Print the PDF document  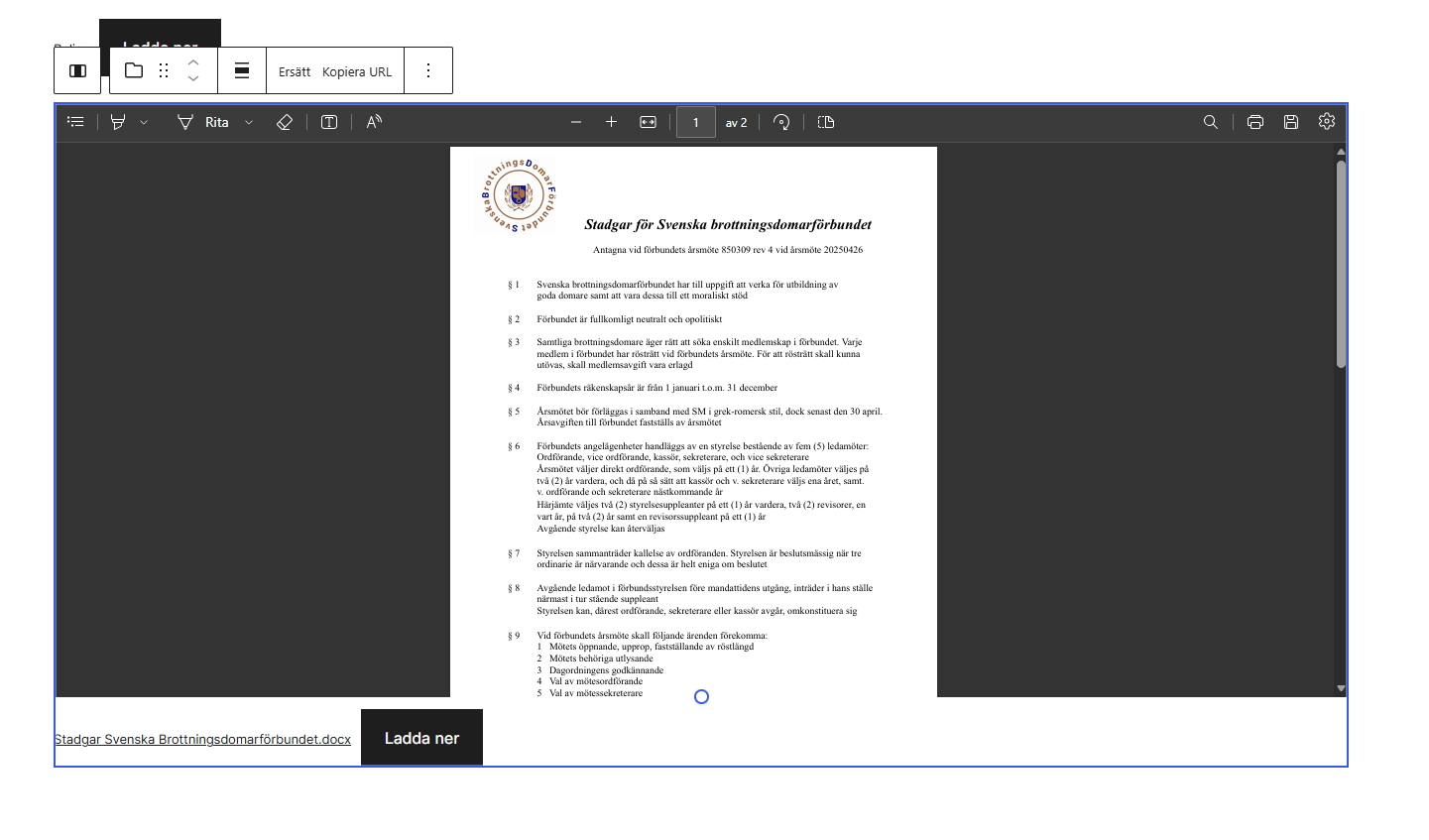click(x=1255, y=122)
